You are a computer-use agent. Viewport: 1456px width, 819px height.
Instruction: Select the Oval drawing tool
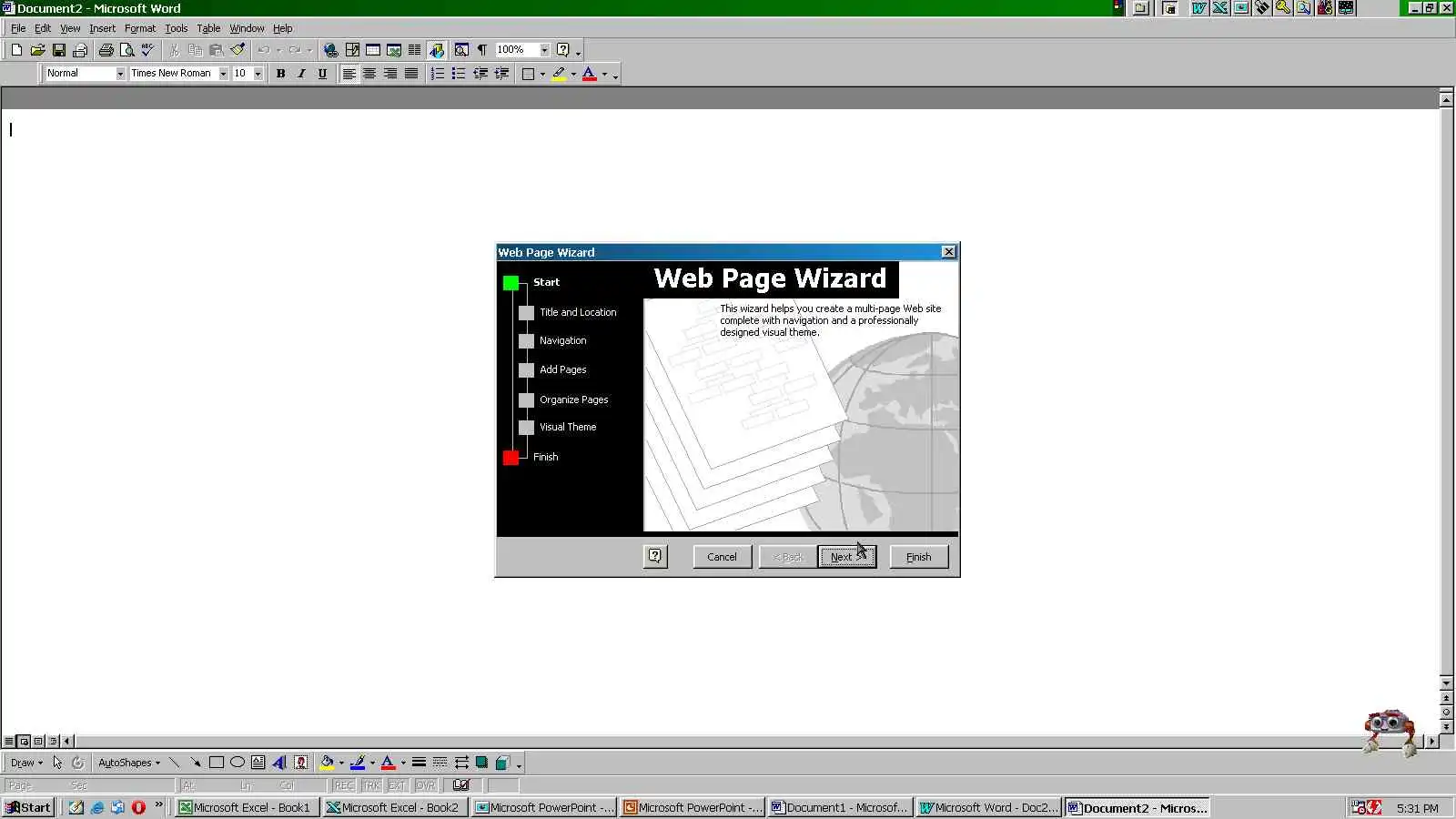point(238,763)
